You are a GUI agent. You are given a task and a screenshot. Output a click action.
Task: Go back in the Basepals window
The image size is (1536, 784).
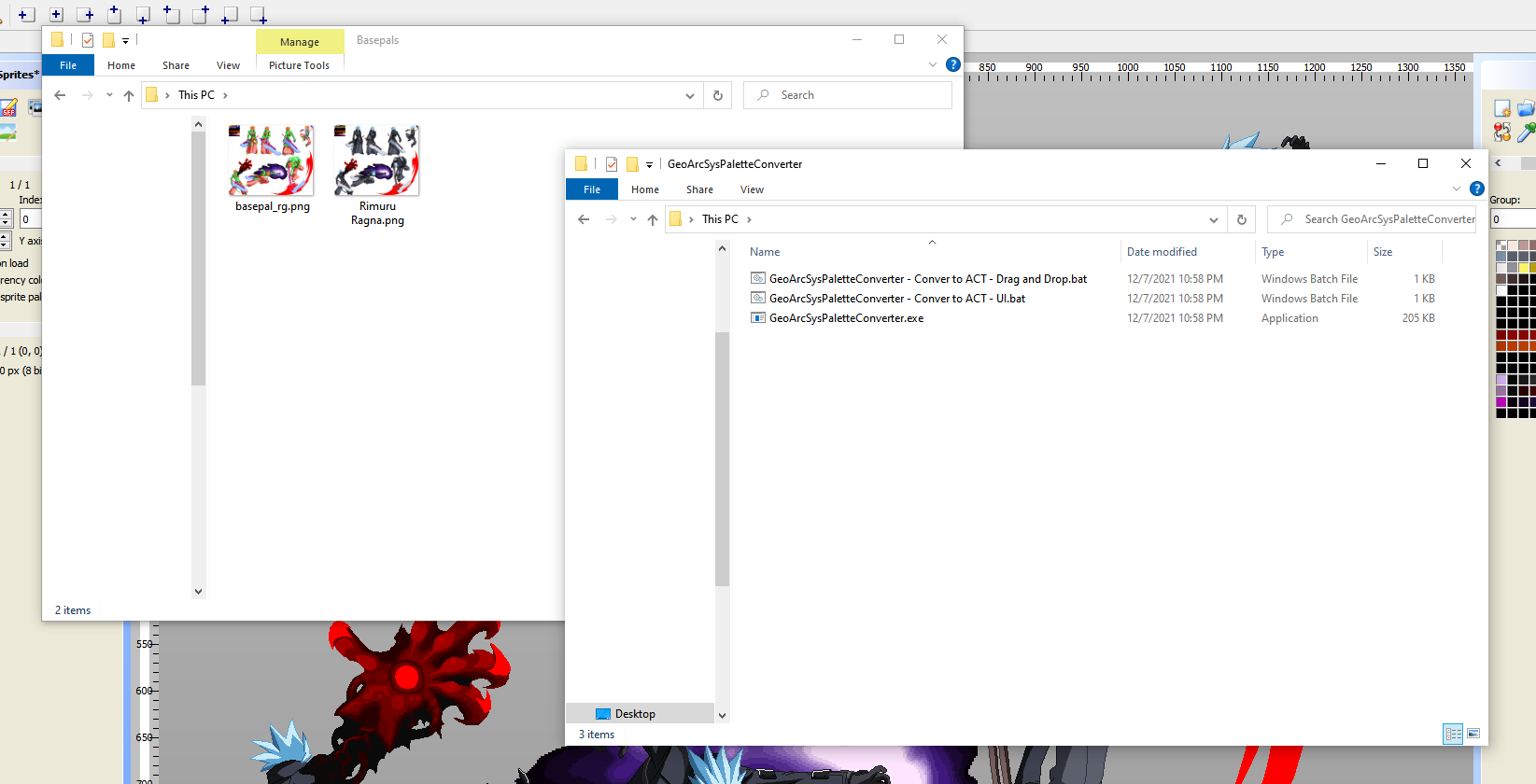pos(60,95)
